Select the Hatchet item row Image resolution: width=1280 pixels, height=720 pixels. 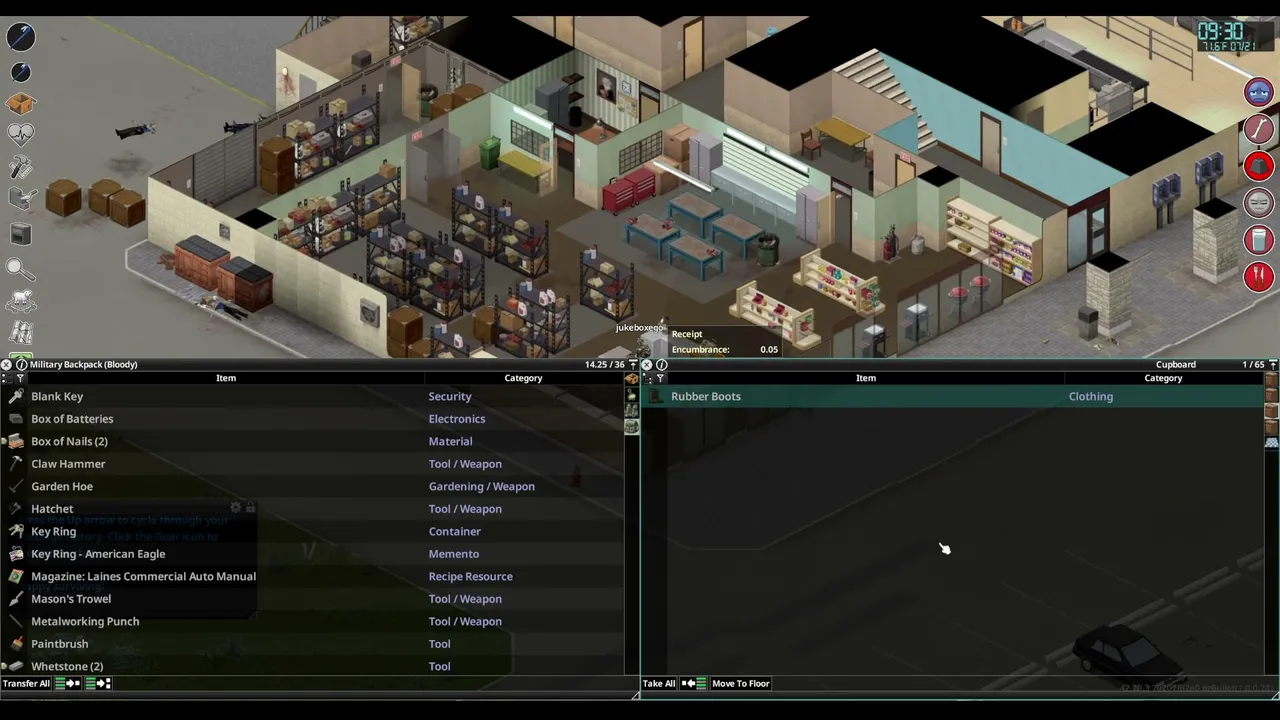[312, 509]
